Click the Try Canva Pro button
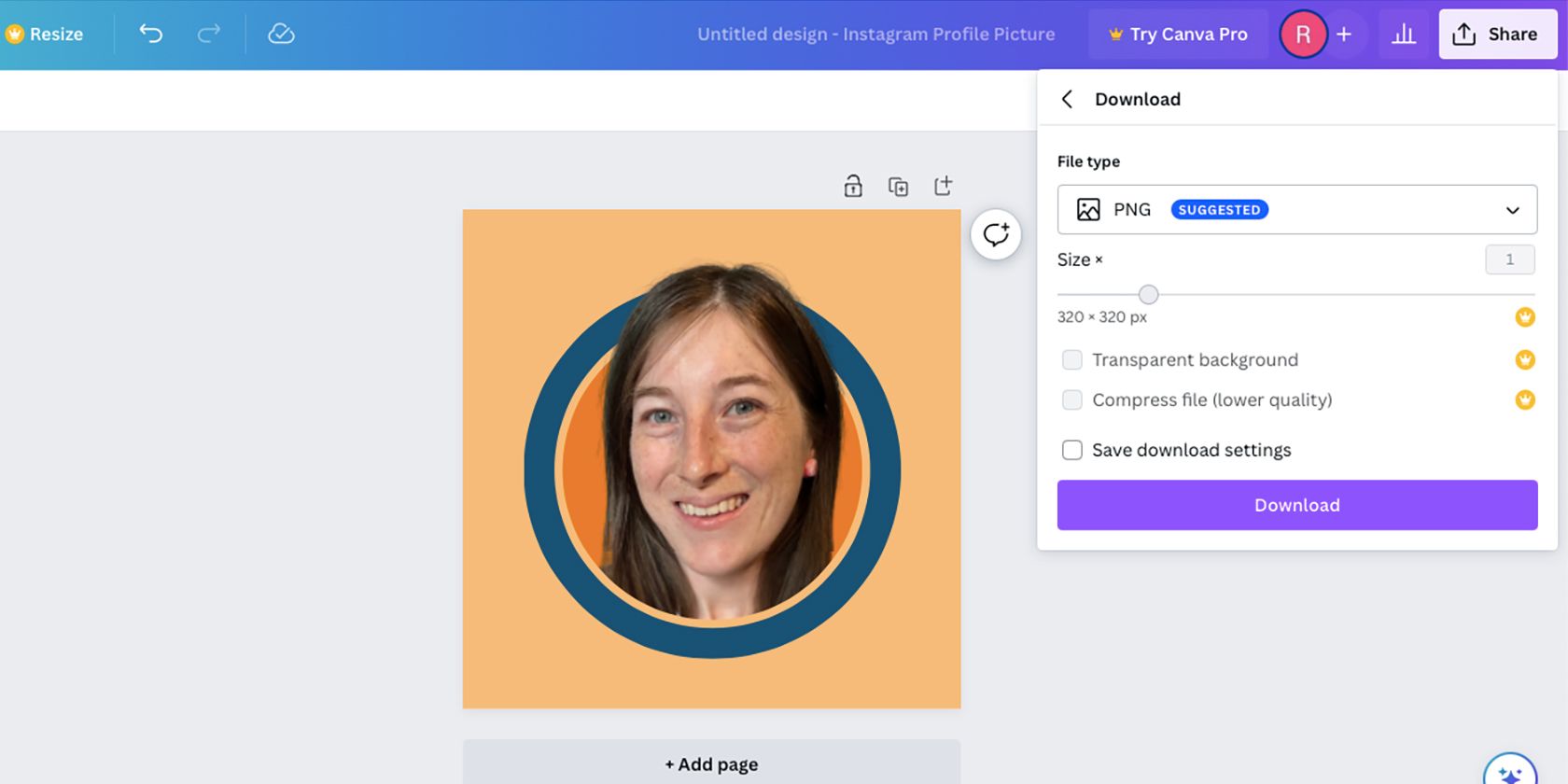 pos(1178,35)
